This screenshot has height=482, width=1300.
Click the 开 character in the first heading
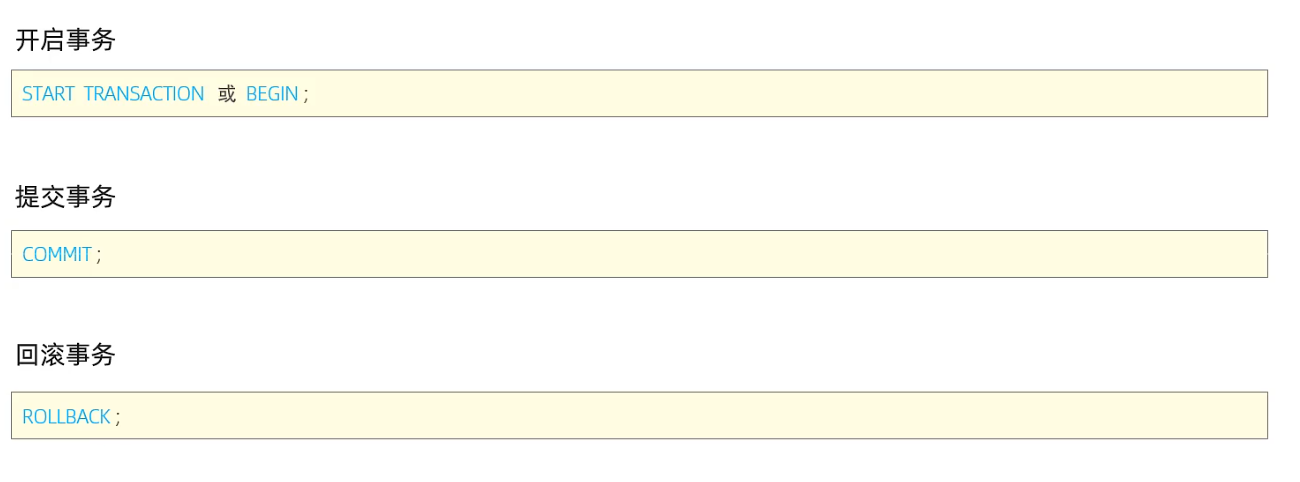[x=28, y=40]
